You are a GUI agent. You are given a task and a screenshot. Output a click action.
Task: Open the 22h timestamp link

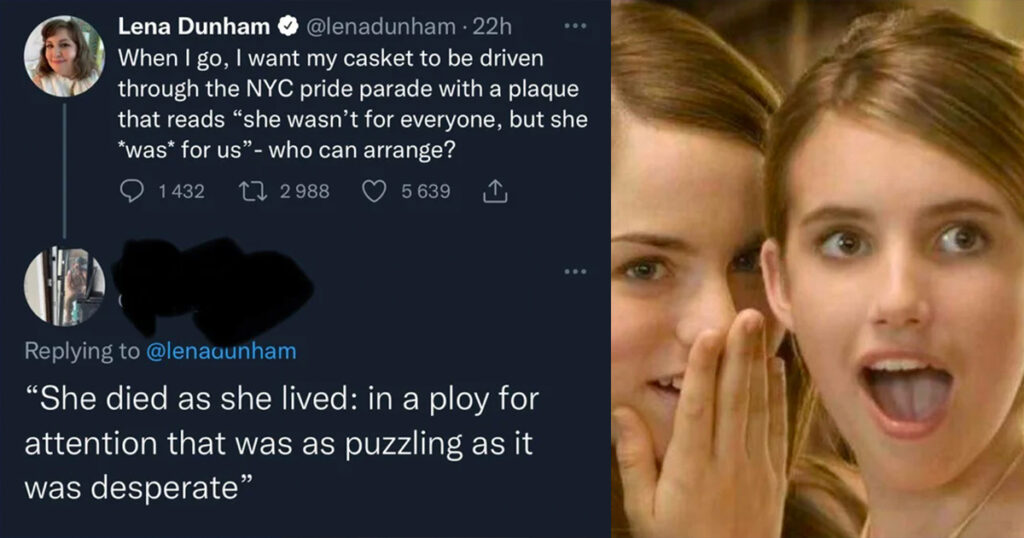click(x=492, y=26)
